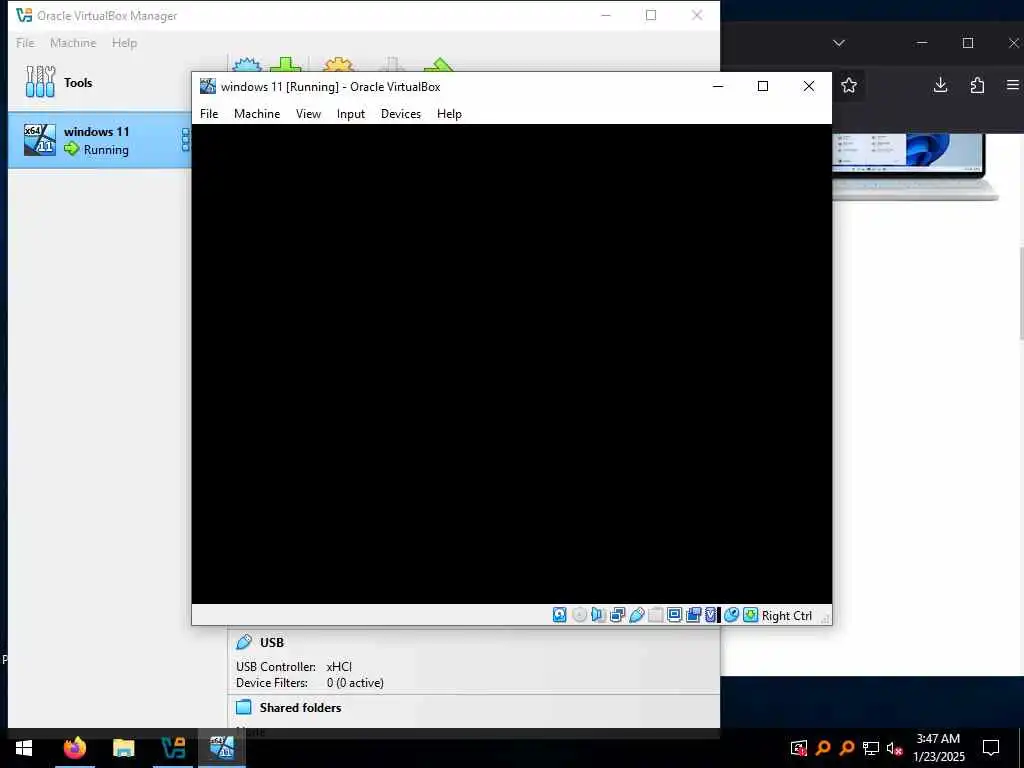Click the Show green arrow toolbar icon
1024x768 pixels.
point(439,65)
